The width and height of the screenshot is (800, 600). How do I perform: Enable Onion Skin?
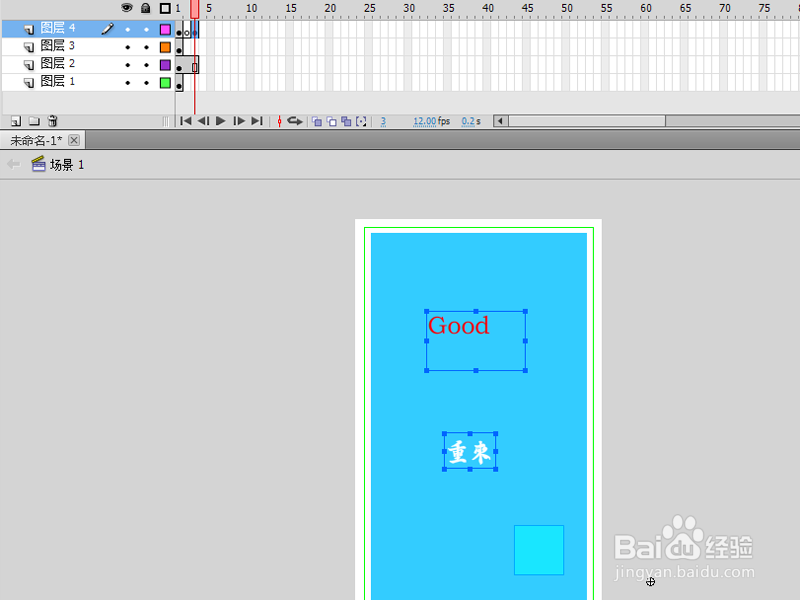pos(317,121)
